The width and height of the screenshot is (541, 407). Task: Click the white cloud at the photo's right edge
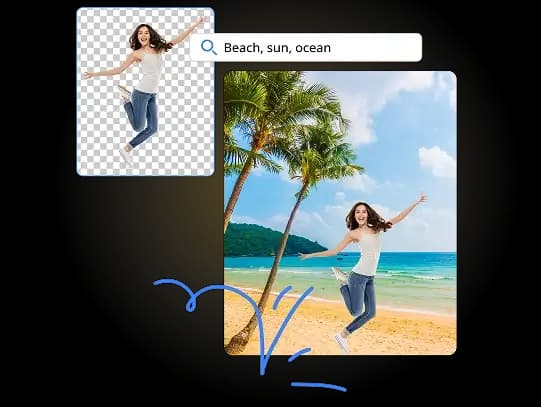[x=437, y=161]
